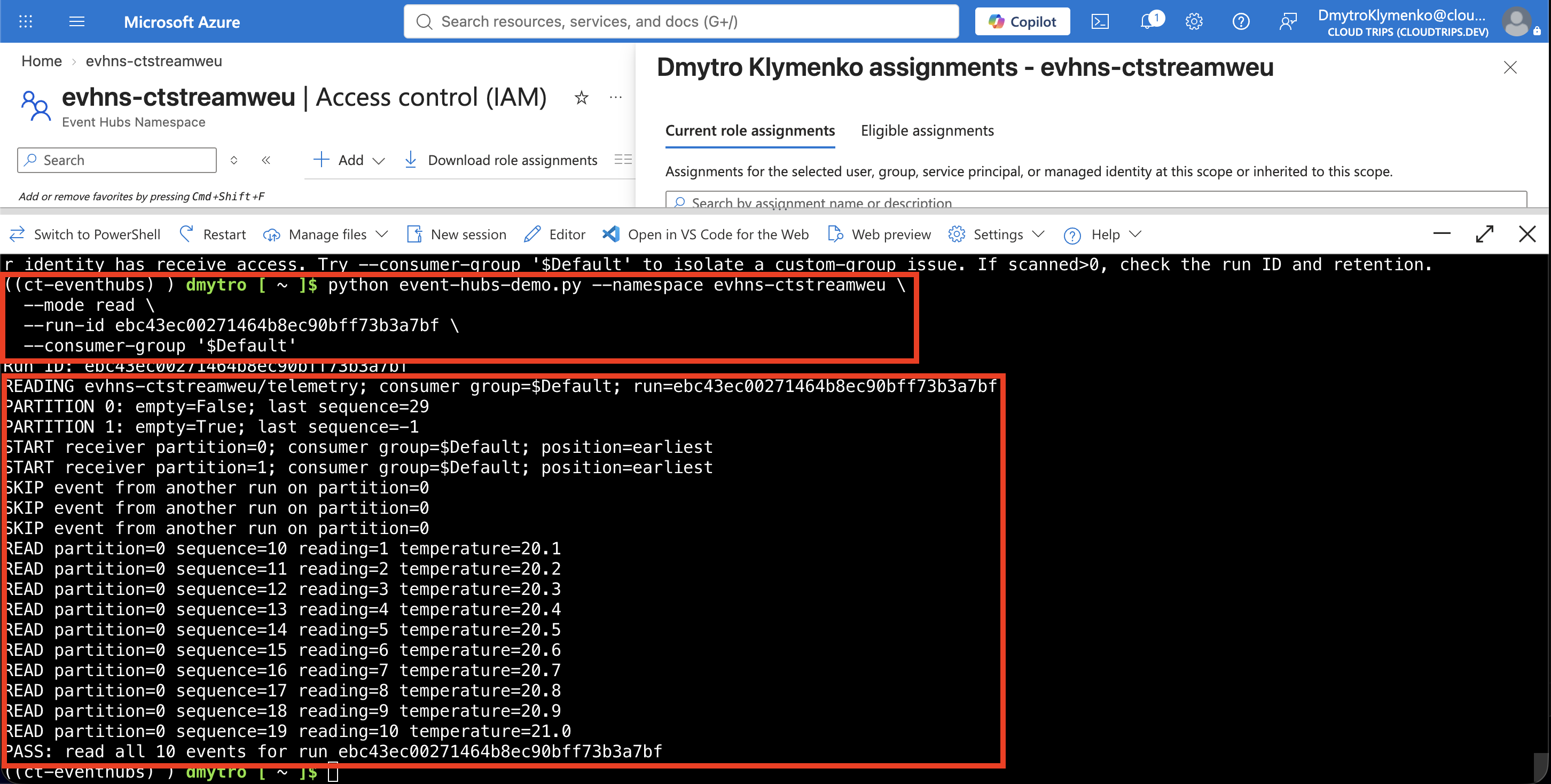Image resolution: width=1551 pixels, height=784 pixels.
Task: Click the Microsoft Azure home title
Action: 182,22
